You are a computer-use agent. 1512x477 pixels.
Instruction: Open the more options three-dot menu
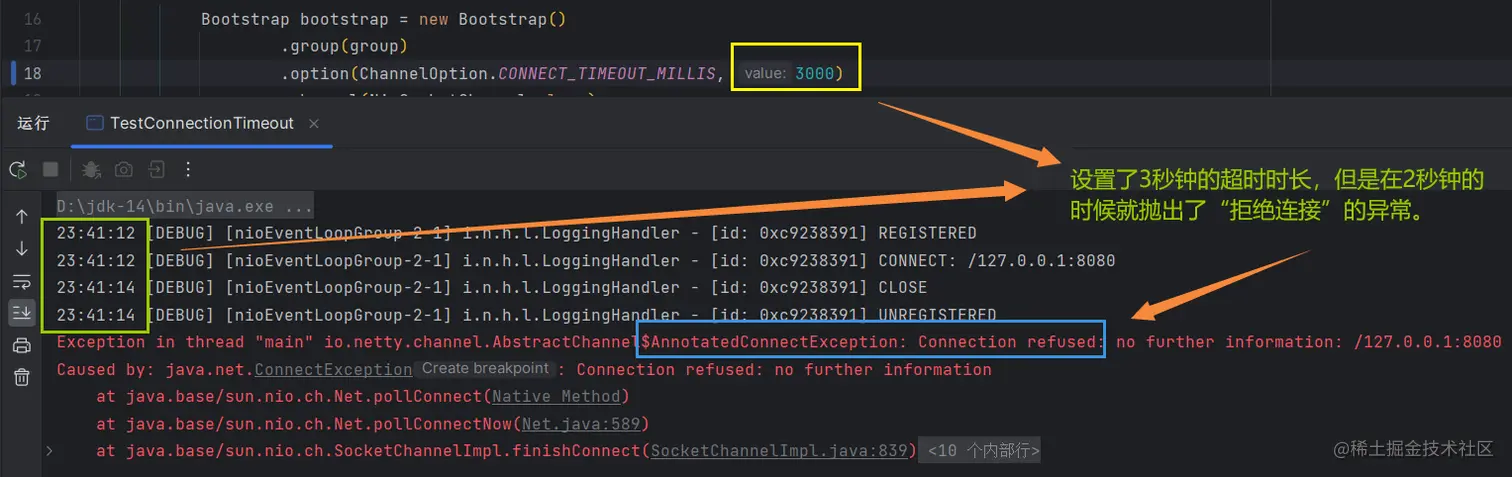[x=189, y=170]
